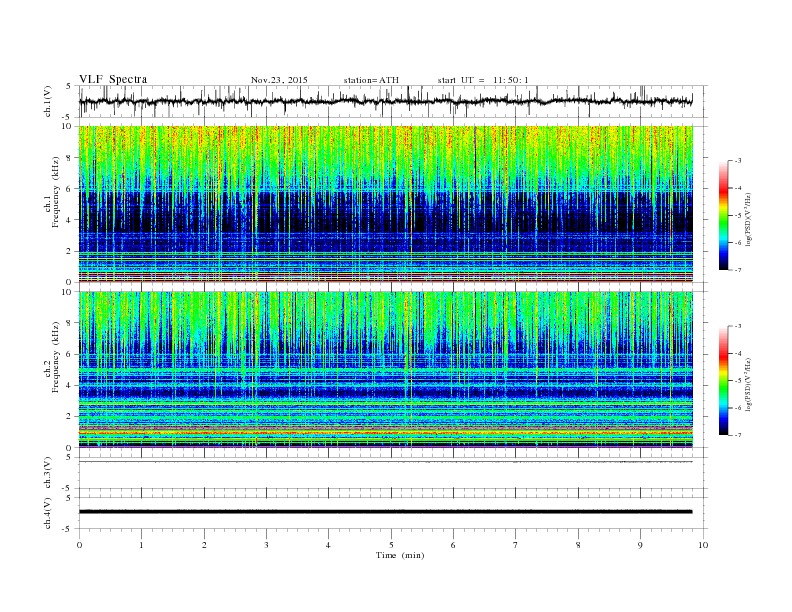Select the date text "Nov.23, 2015"
The height and width of the screenshot is (612, 792).
(279, 80)
